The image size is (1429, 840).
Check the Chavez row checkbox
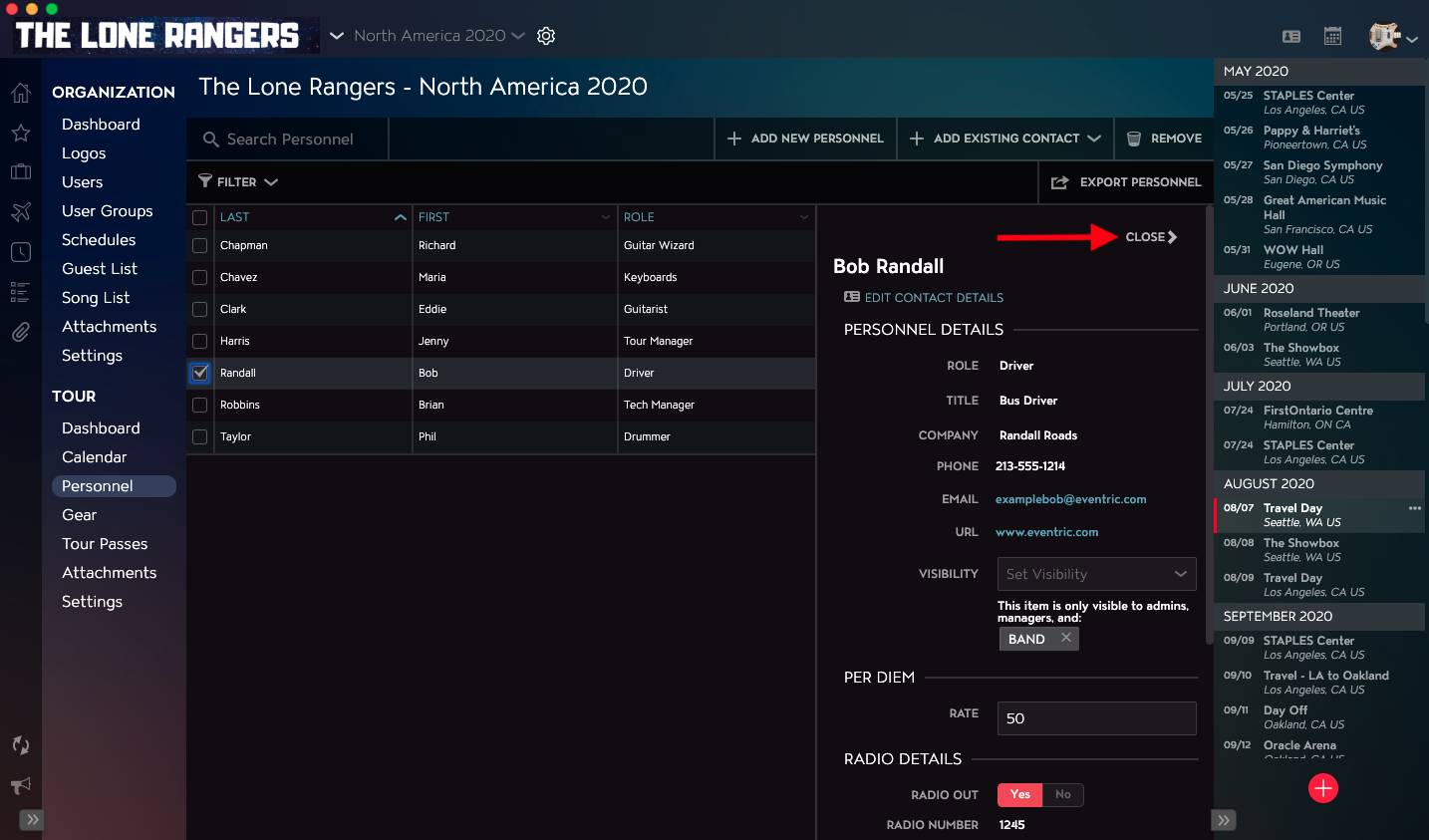click(x=200, y=277)
